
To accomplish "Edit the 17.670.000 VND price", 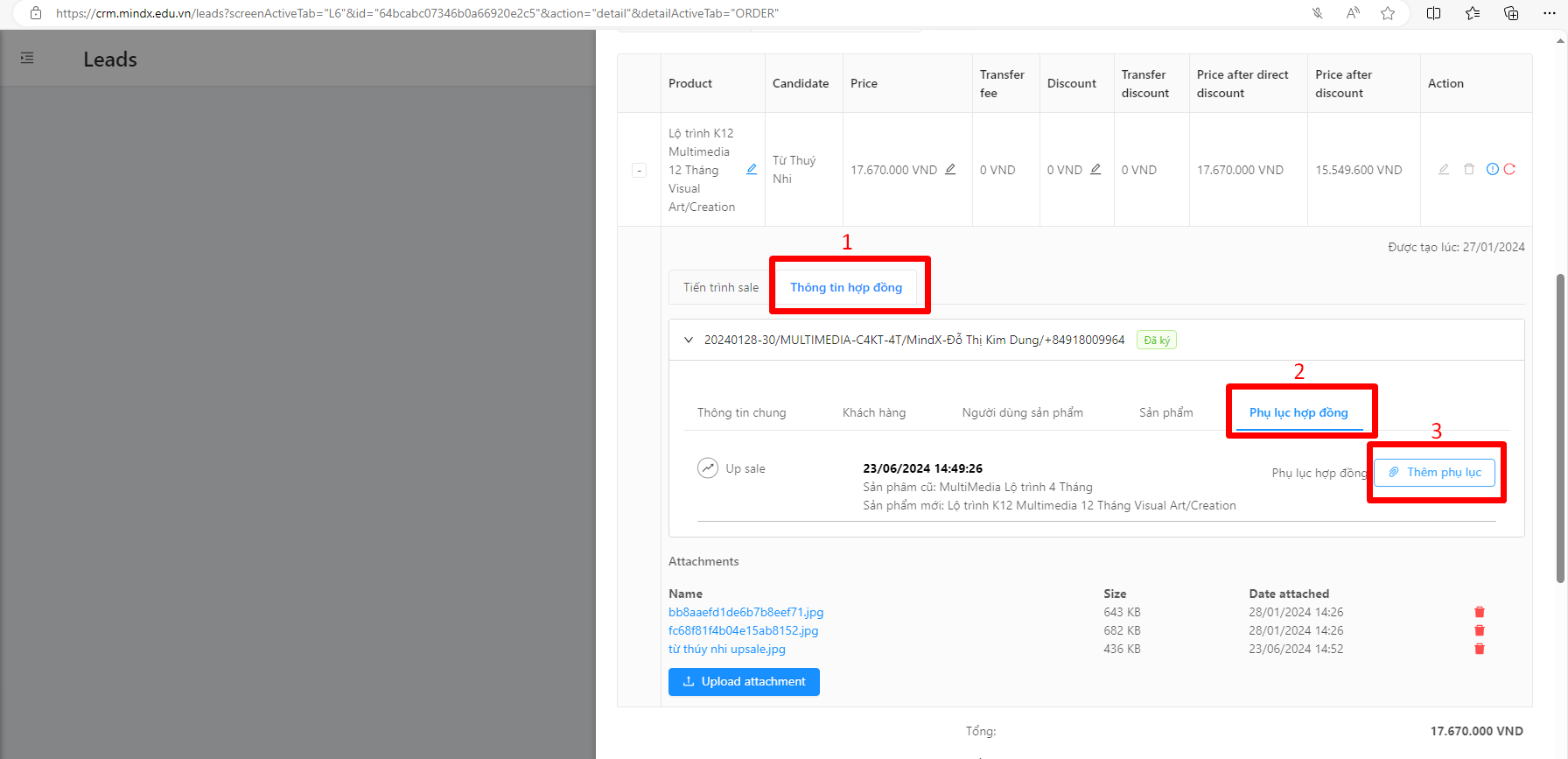I will point(950,170).
